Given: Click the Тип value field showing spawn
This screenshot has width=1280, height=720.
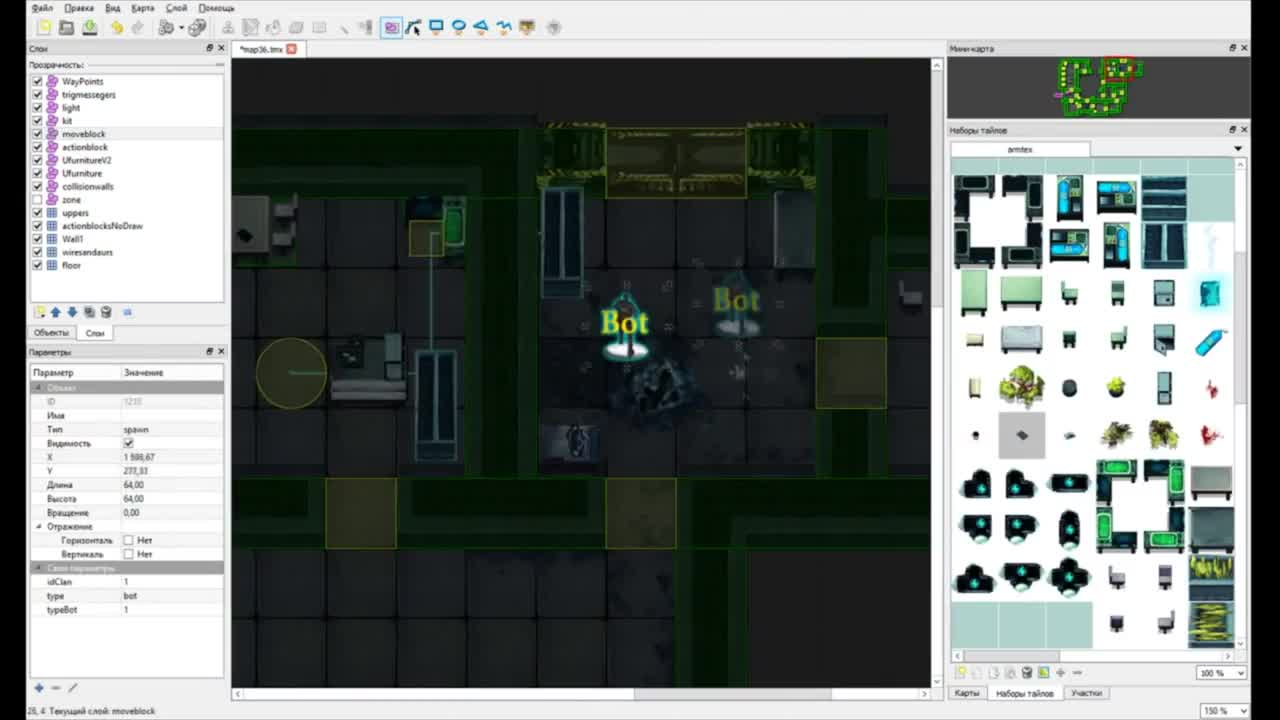Looking at the screenshot, I should click(x=171, y=429).
